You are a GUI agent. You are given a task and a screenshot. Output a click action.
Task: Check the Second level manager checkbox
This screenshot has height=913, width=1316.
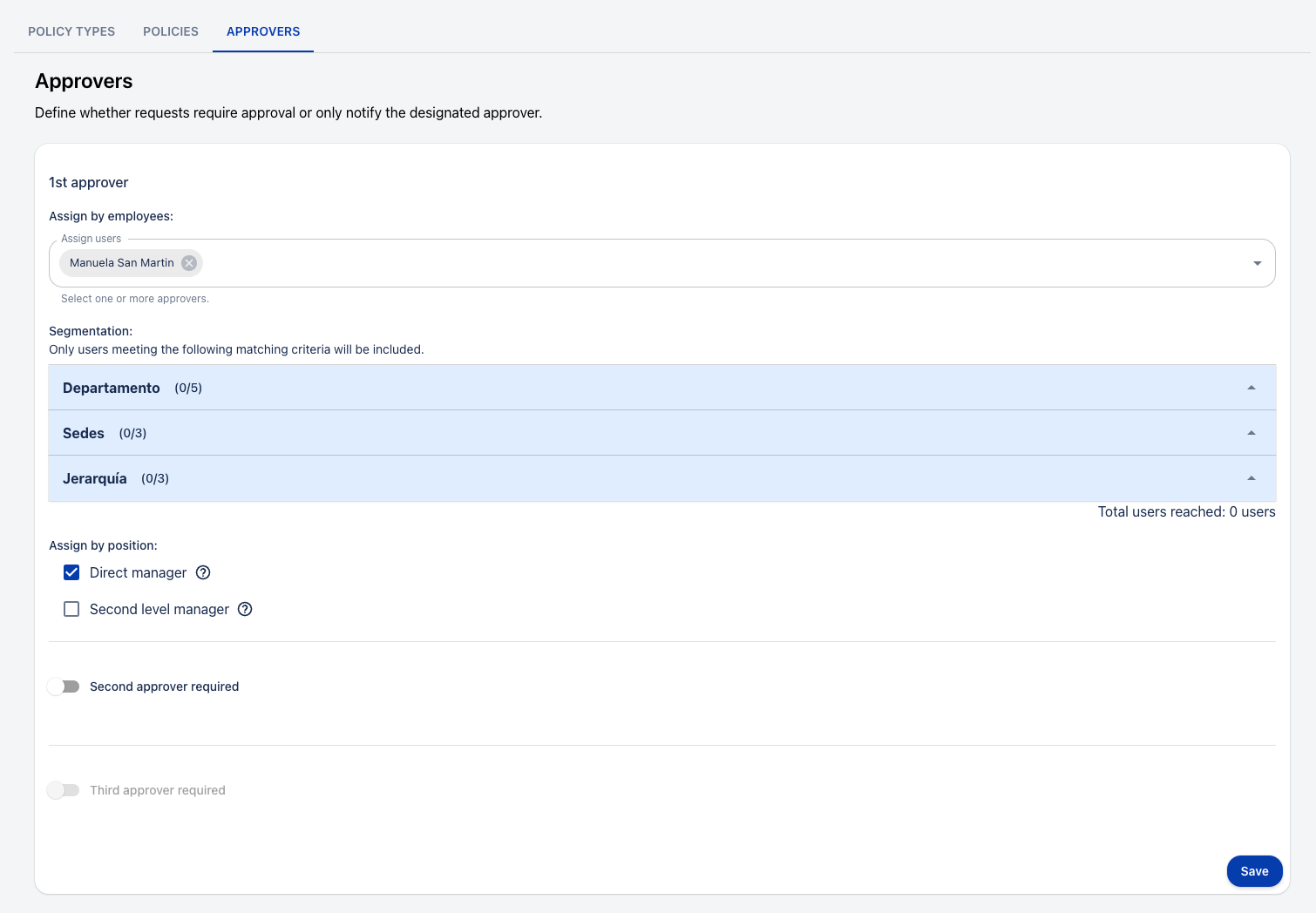pyautogui.click(x=71, y=609)
